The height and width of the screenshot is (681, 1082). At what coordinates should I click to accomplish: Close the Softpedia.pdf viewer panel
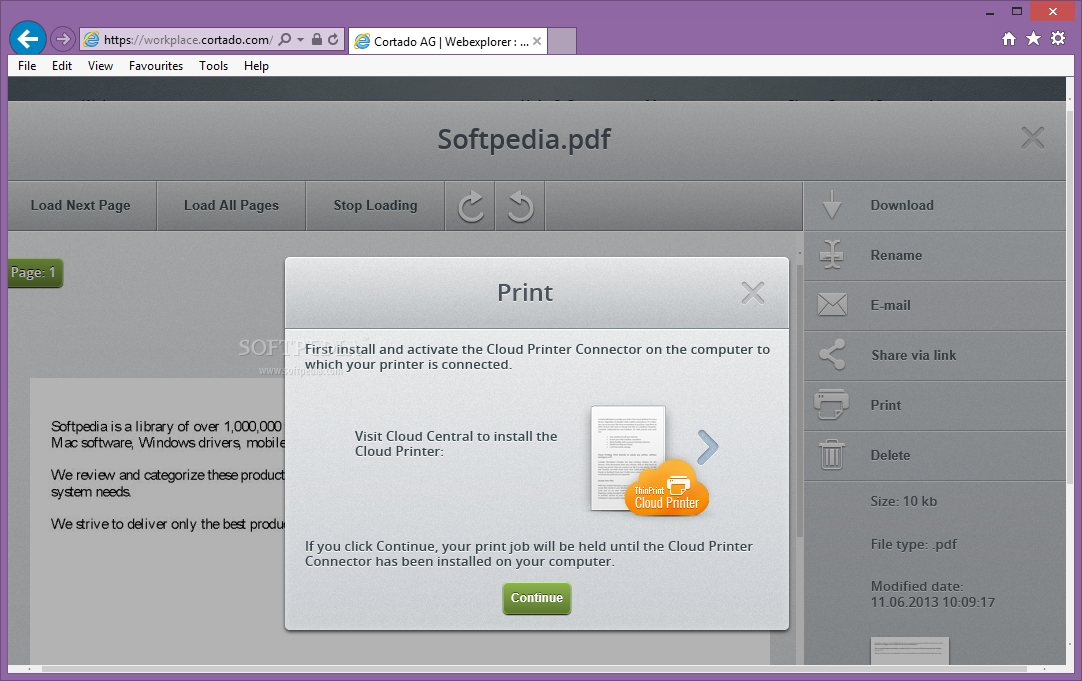click(1032, 137)
